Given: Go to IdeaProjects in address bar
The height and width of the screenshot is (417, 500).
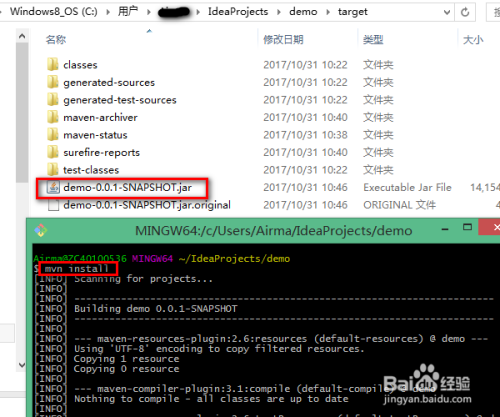Looking at the screenshot, I should point(238,12).
